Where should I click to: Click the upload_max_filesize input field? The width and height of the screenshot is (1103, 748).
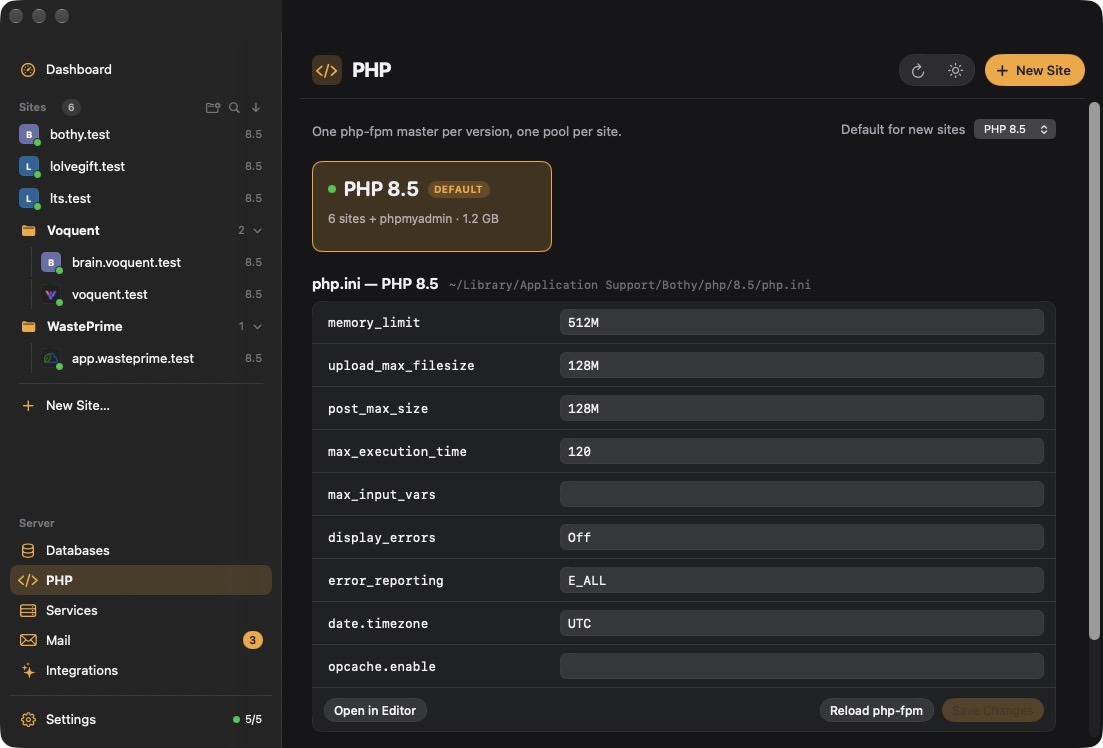(802, 365)
